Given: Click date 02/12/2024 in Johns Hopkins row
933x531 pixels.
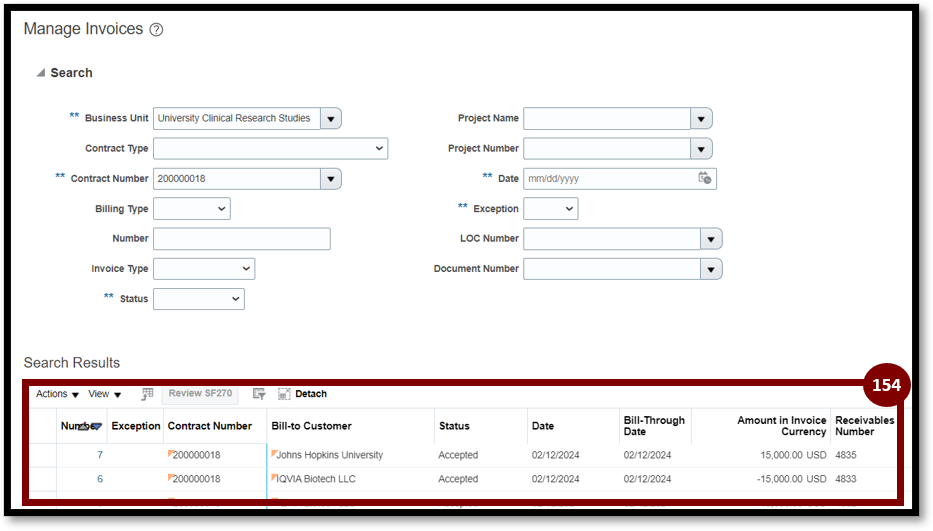Looking at the screenshot, I should (x=555, y=455).
